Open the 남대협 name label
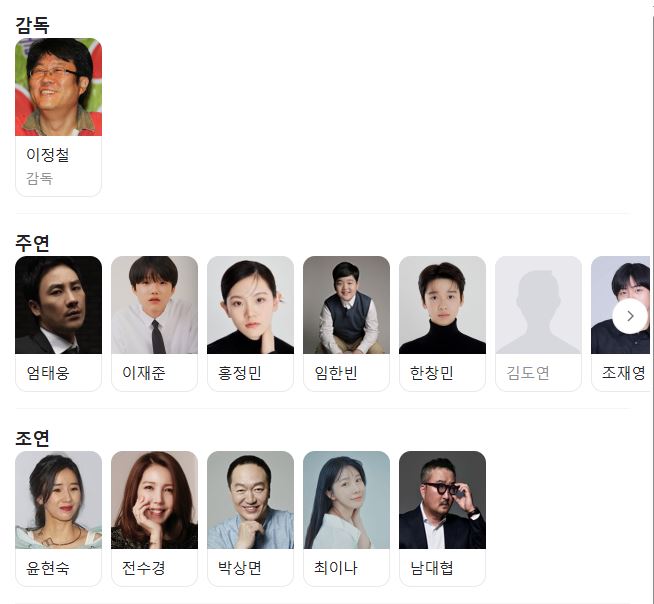Screen dimensions: 654x604 click(431, 568)
